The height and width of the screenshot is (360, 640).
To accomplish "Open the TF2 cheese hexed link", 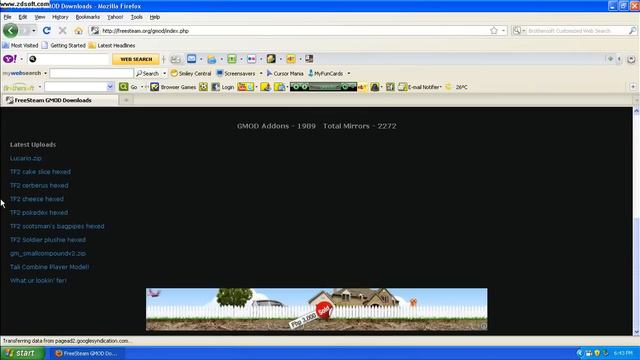I will tap(36, 199).
